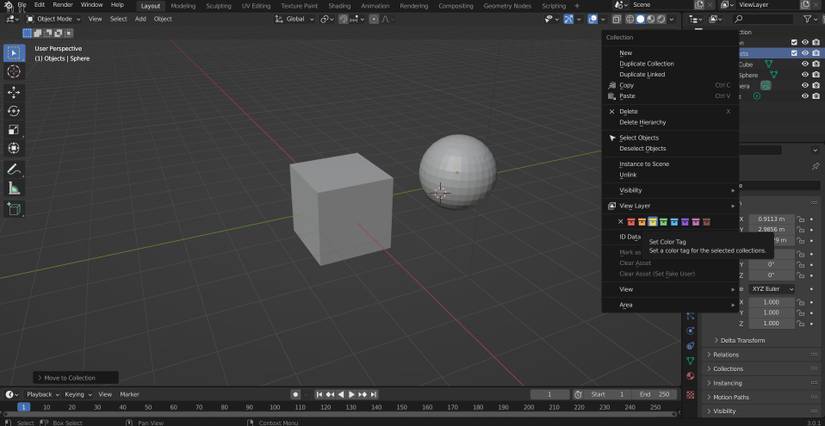This screenshot has width=825, height=426.
Task: Open the XYZ Euler rotation mode dropdown
Action: pyautogui.click(x=772, y=289)
